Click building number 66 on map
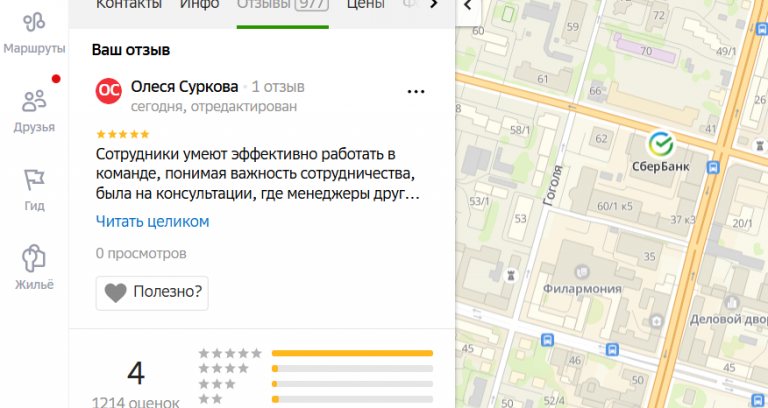Image resolution: width=768 pixels, height=408 pixels. pos(595,91)
